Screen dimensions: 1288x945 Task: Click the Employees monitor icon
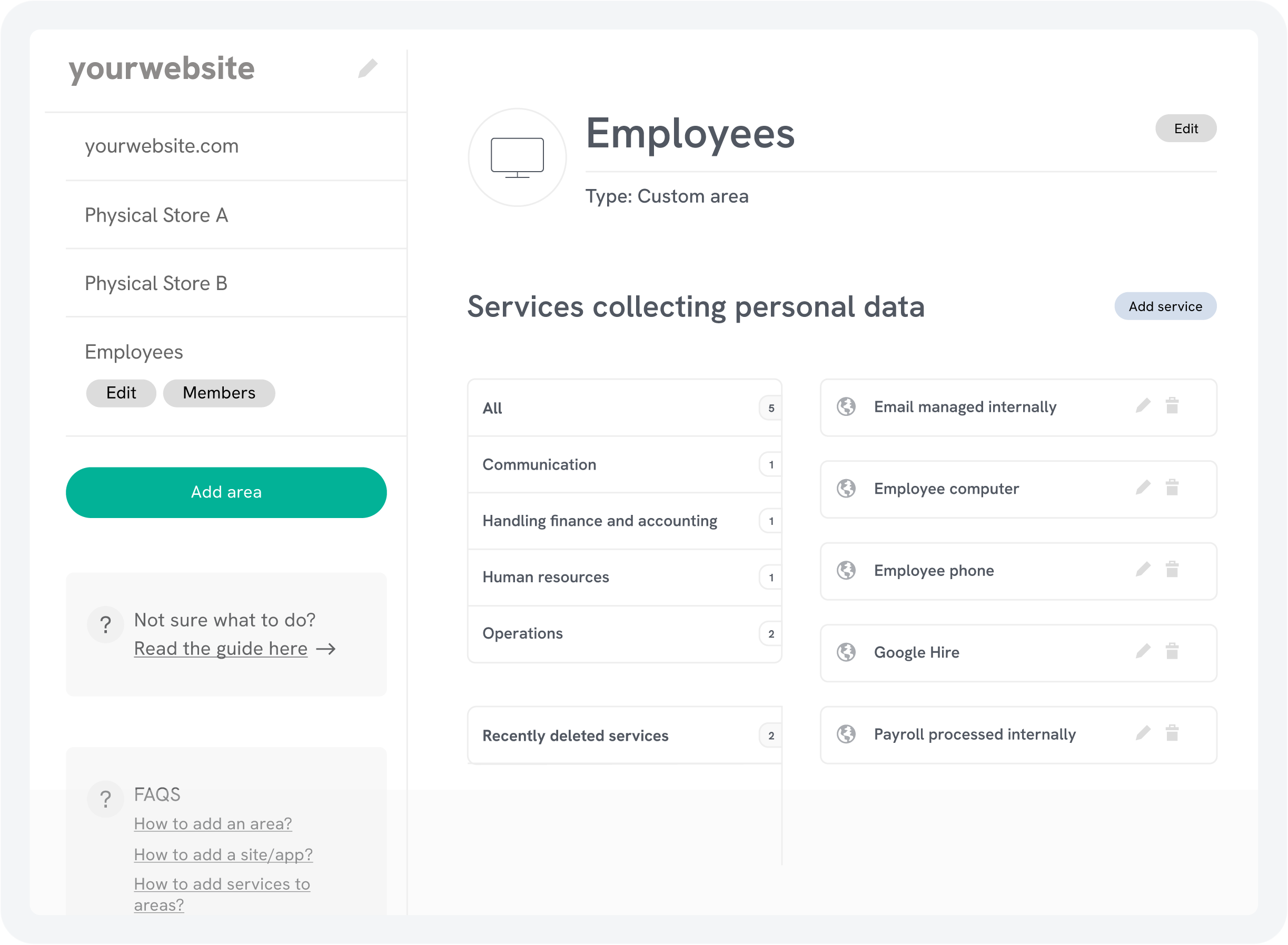[x=517, y=157]
